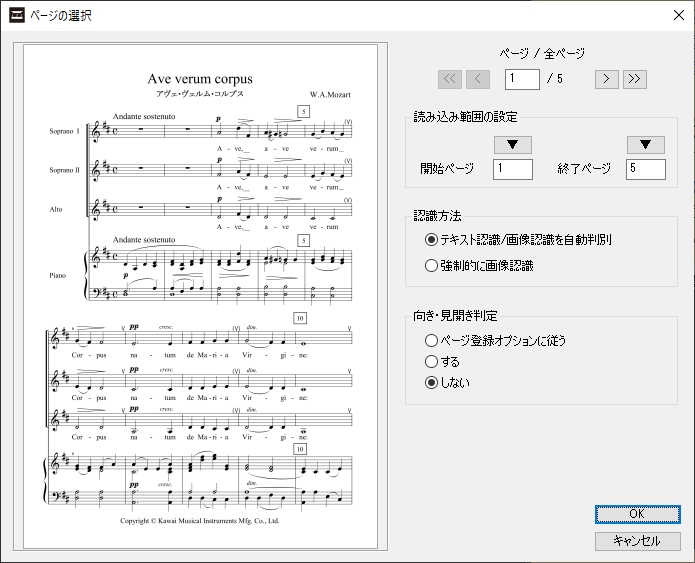Select the しない radio option

tap(447, 383)
